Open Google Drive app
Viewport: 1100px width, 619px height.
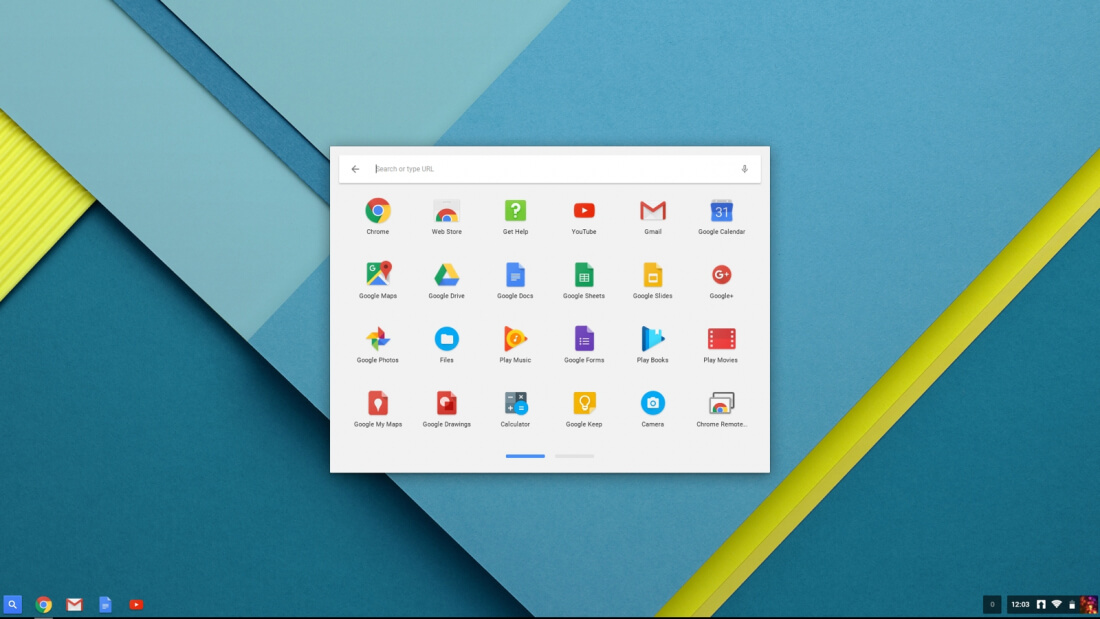coord(447,275)
